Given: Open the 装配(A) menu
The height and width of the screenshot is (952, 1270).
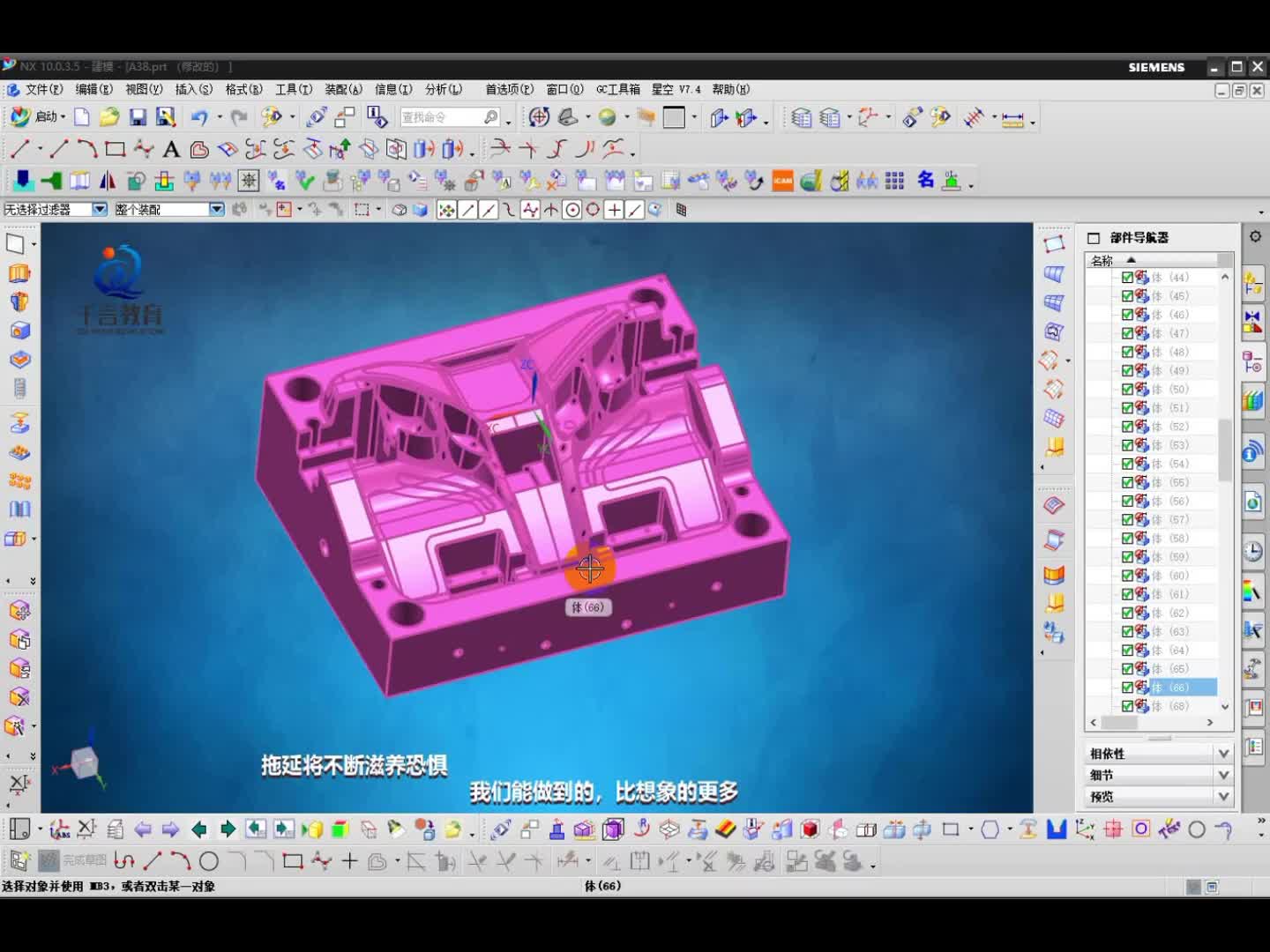Looking at the screenshot, I should click(344, 89).
